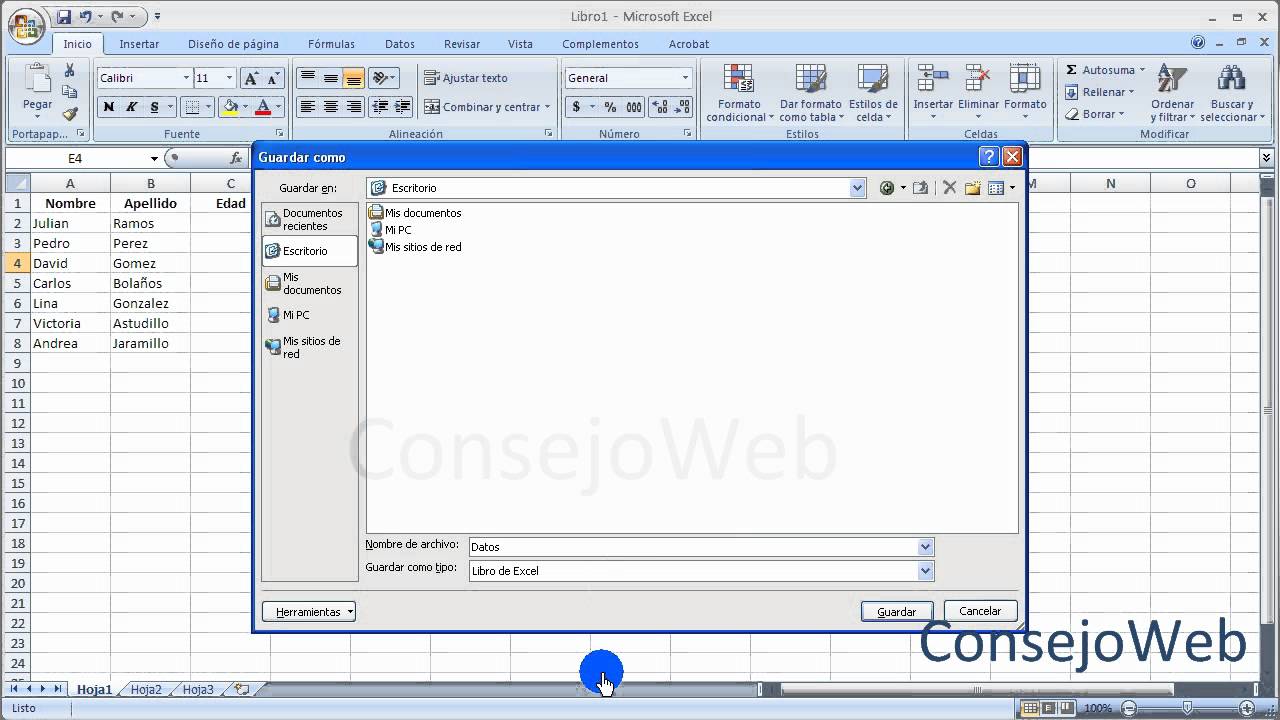The height and width of the screenshot is (720, 1280).
Task: Click the create new folder icon
Action: click(x=972, y=188)
